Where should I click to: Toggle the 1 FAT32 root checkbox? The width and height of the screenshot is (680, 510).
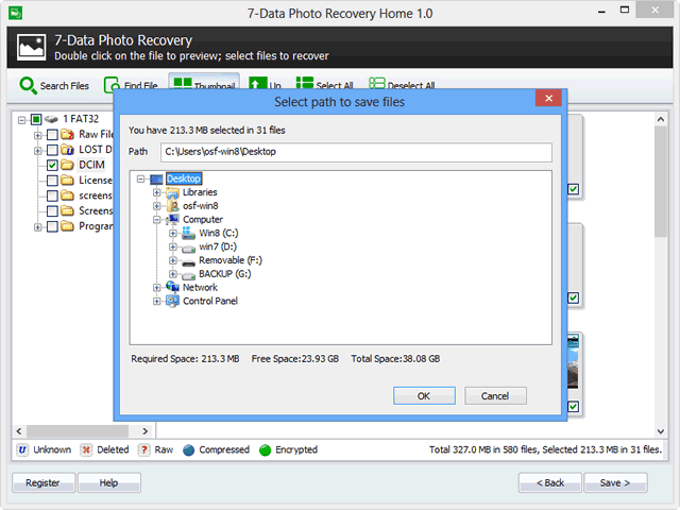click(36, 119)
